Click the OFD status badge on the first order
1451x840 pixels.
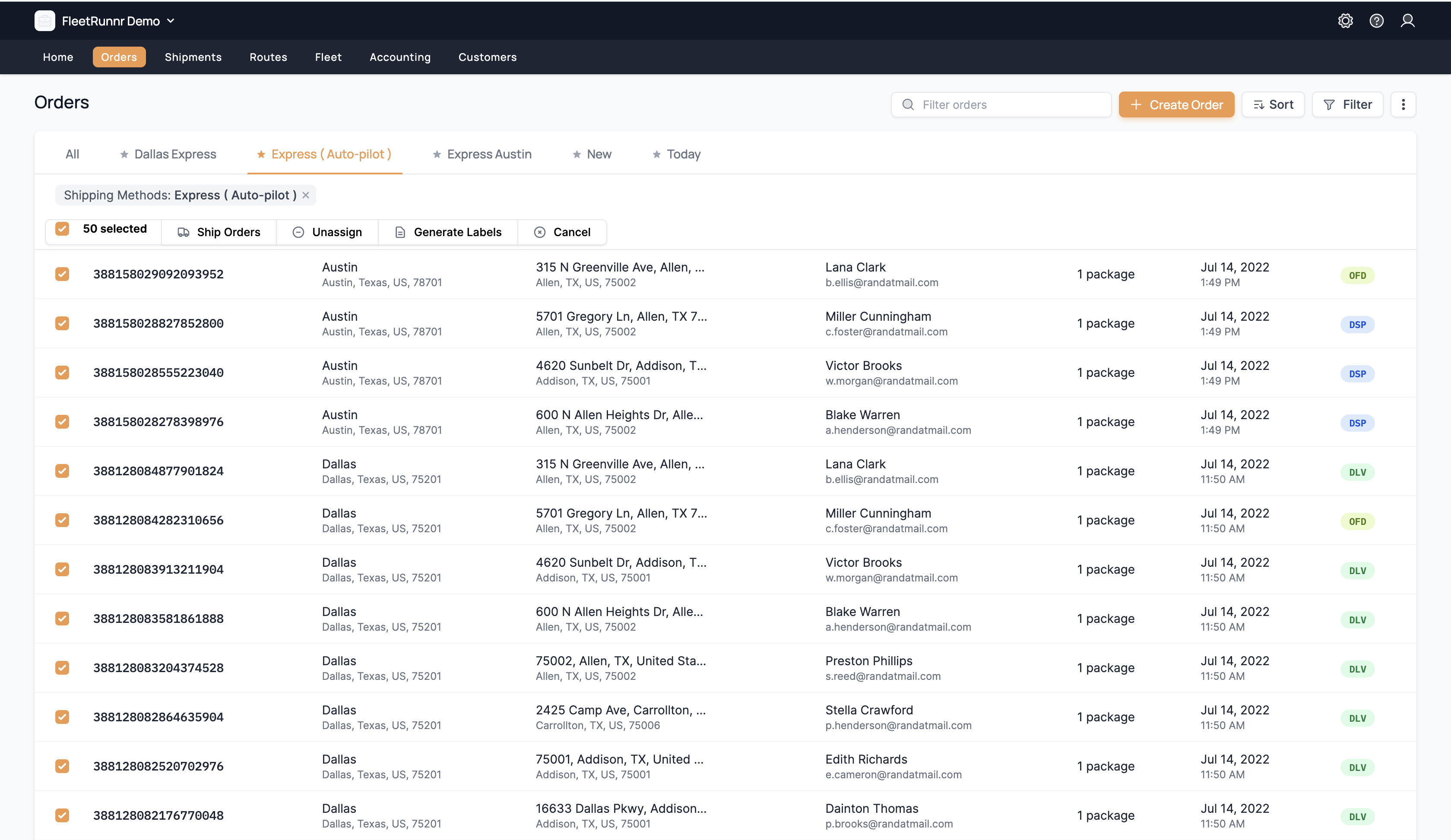tap(1358, 275)
